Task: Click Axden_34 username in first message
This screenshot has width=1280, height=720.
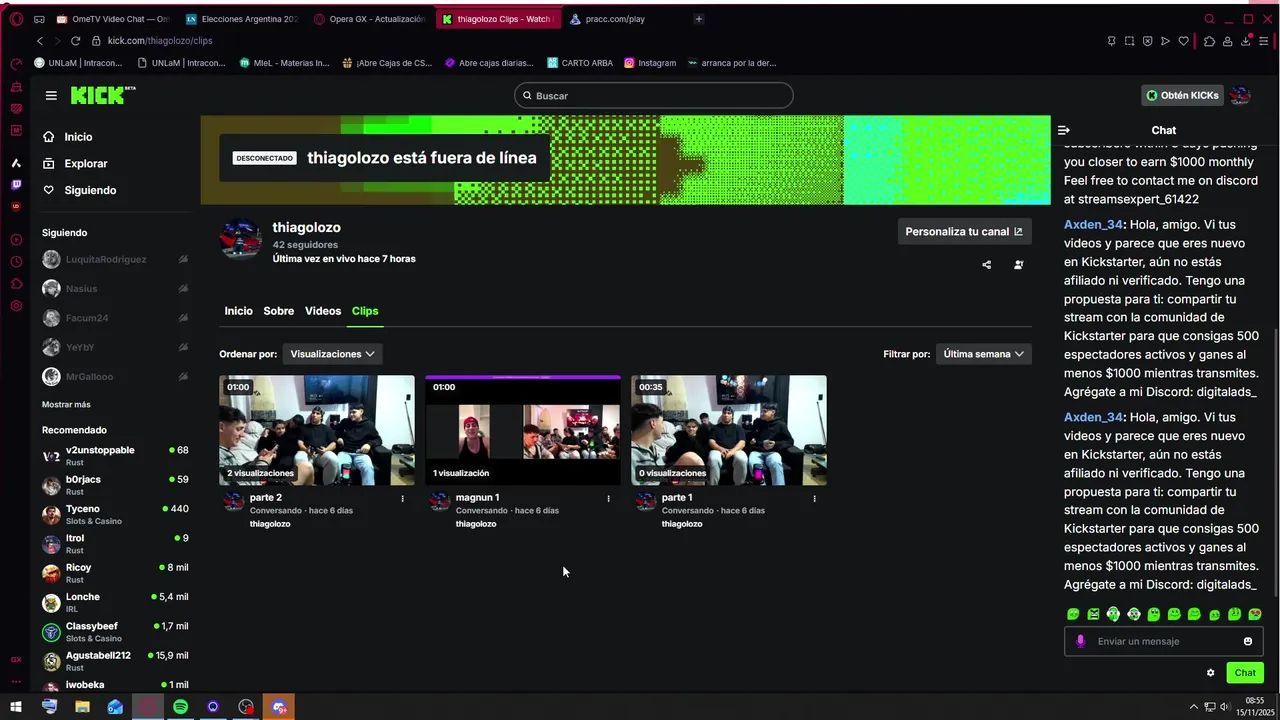Action: click(1094, 225)
